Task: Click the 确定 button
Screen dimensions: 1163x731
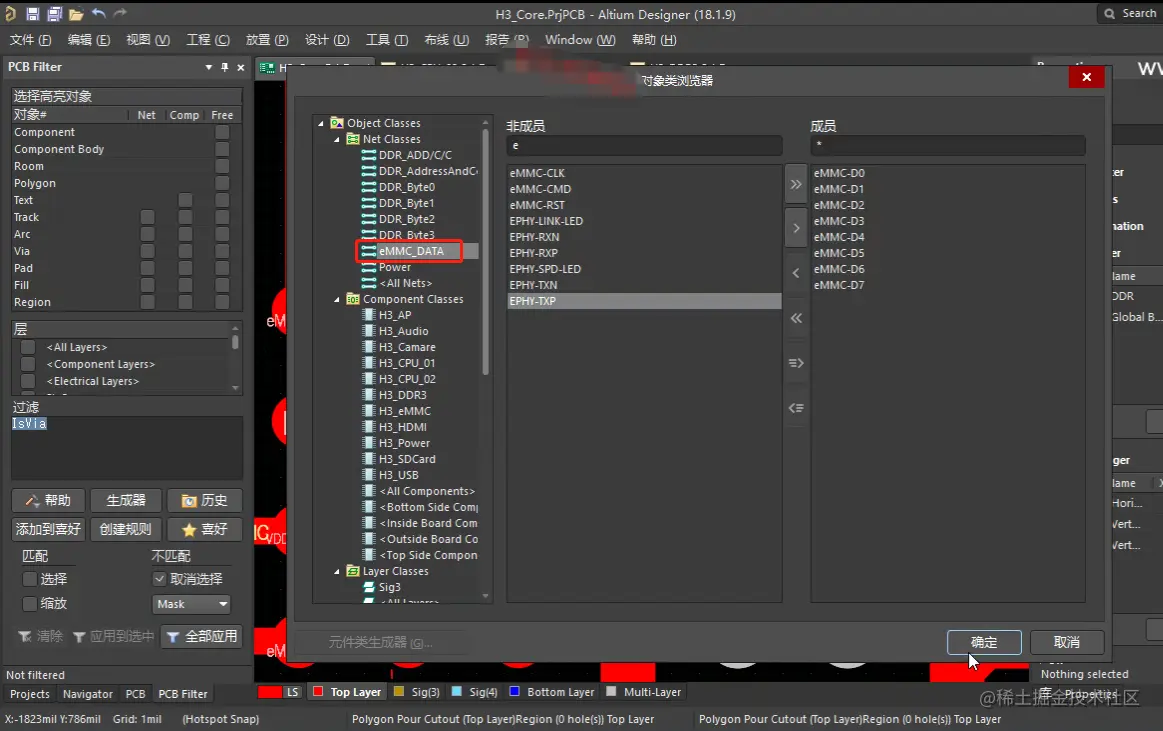Action: (984, 642)
